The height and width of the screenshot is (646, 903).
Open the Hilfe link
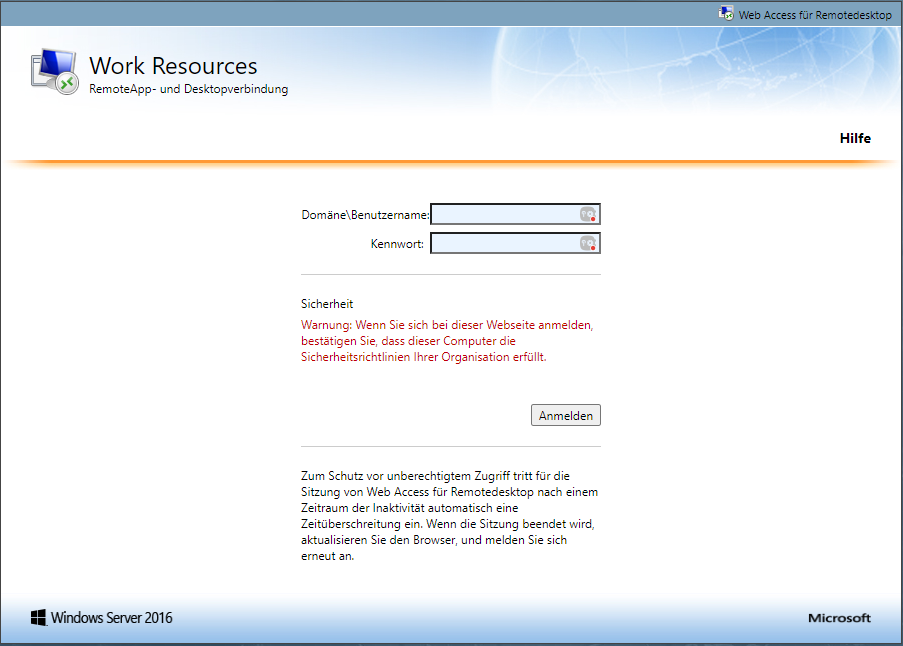(855, 138)
